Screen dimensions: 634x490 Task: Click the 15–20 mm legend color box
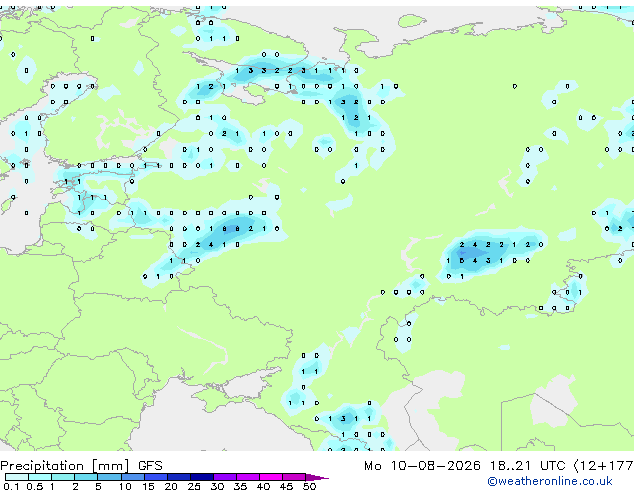point(155,477)
